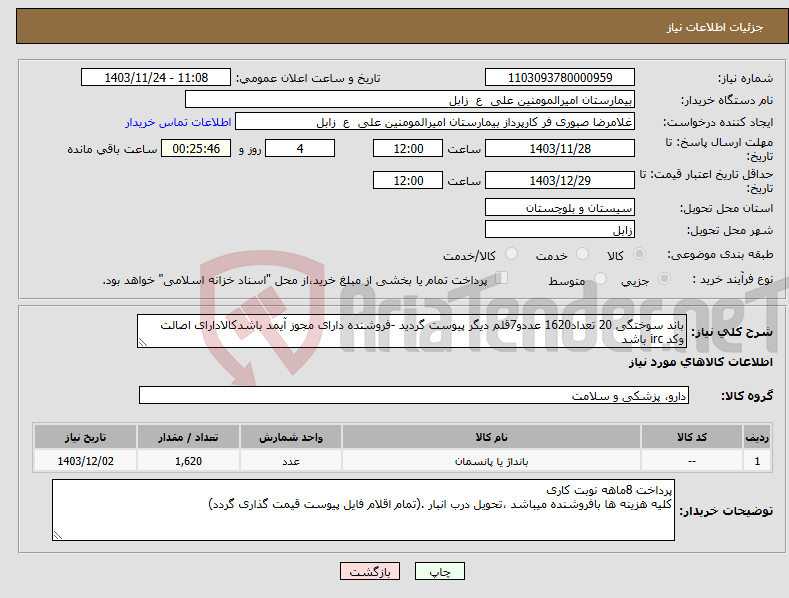Toggle the treasury bonds payment checkbox
Viewport: 789px width, 598px height.
[x=501, y=278]
